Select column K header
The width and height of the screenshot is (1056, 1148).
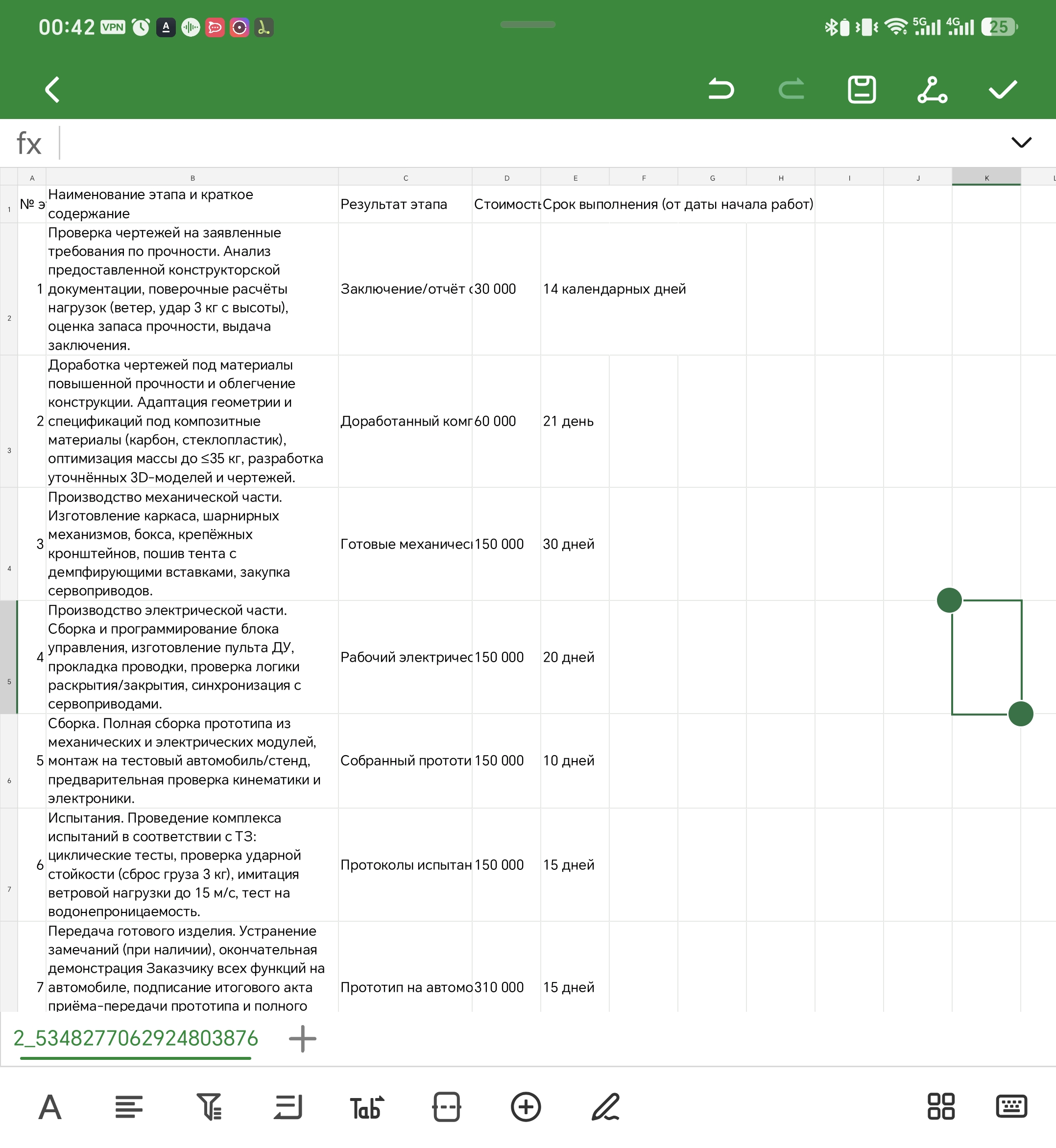coord(987,178)
